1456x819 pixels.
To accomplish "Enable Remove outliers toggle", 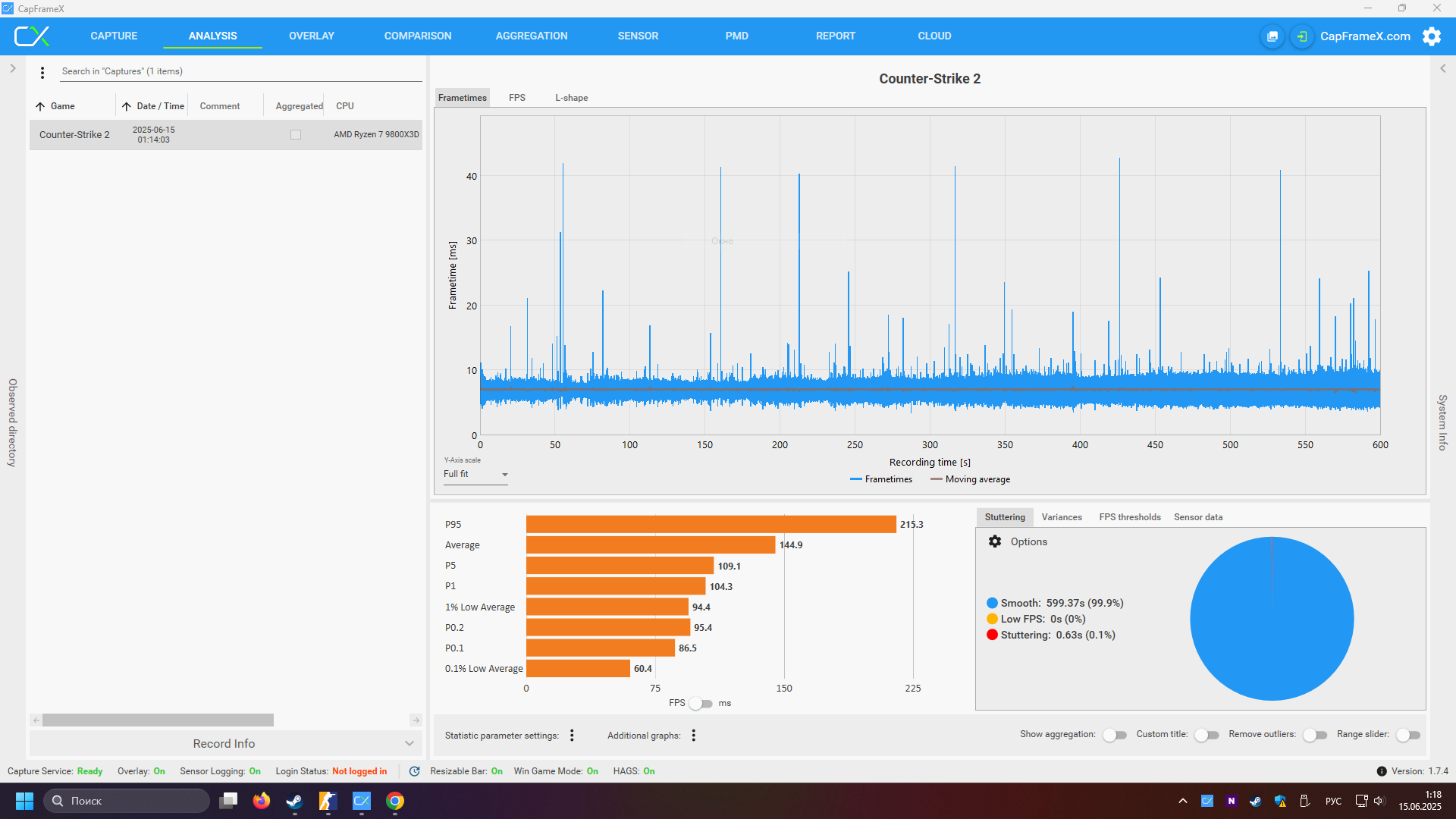I will pyautogui.click(x=1314, y=735).
